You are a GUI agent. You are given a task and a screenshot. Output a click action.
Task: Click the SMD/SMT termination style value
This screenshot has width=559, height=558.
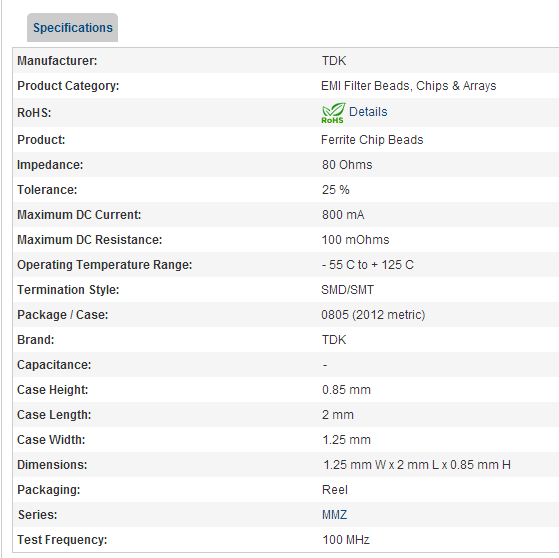348,290
